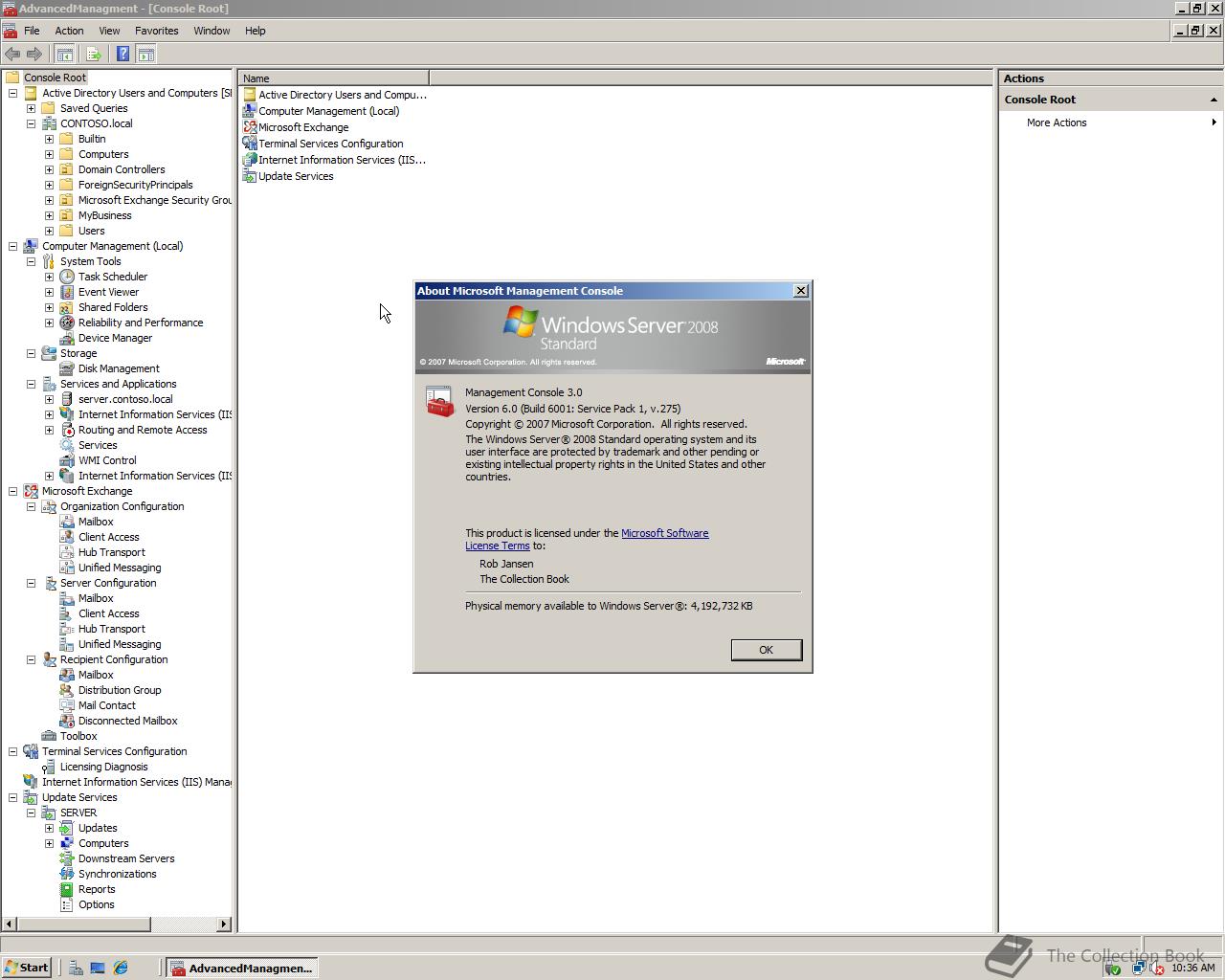The height and width of the screenshot is (980, 1225).
Task: Select Event Viewer icon in tree
Action: (x=67, y=292)
